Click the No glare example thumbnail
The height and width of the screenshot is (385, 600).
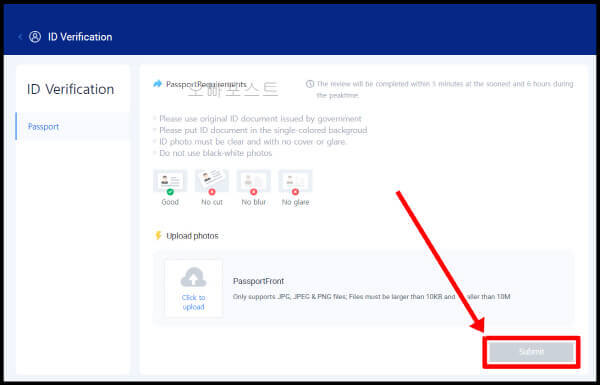(295, 181)
